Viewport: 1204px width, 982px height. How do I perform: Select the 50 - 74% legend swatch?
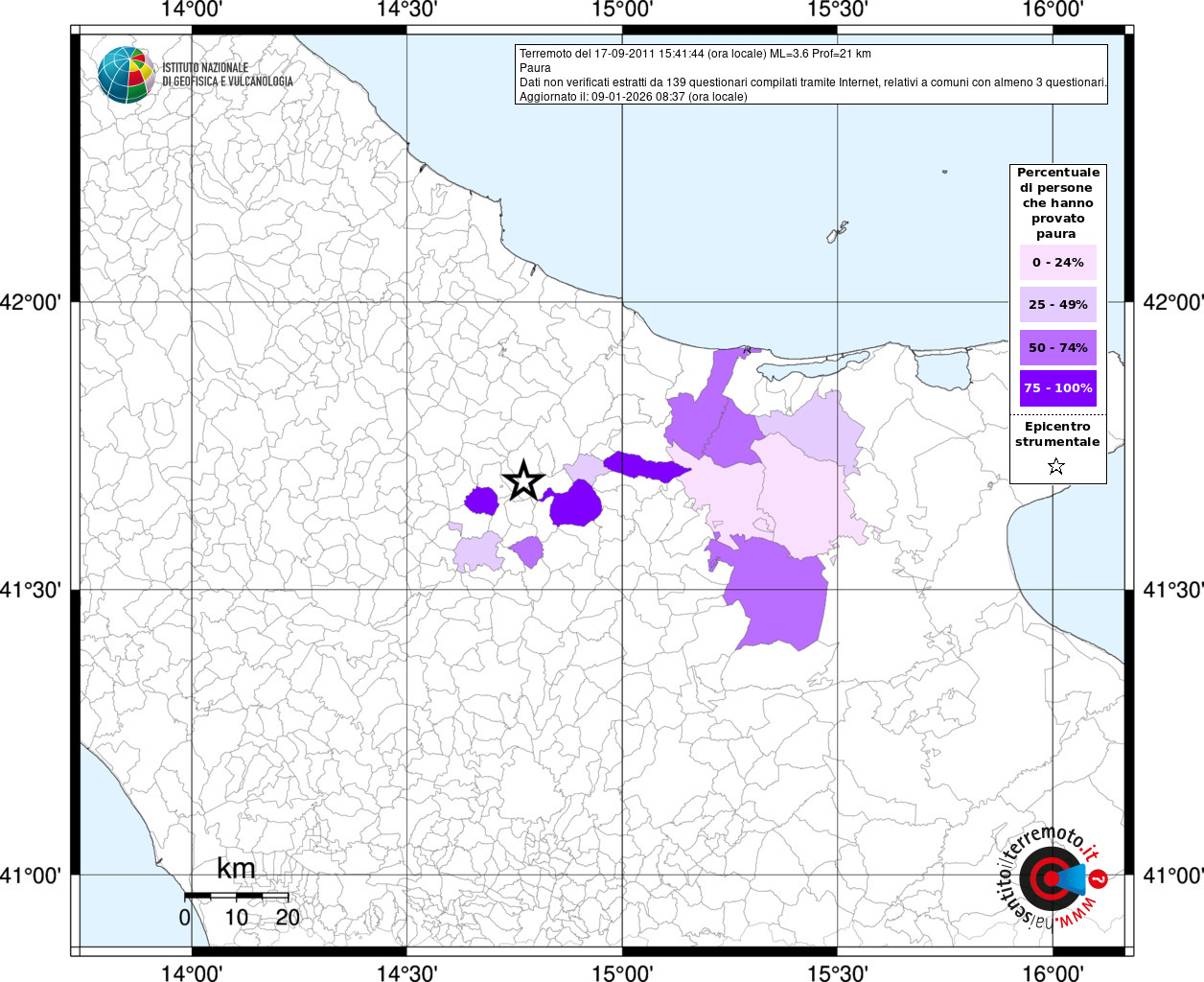pos(1058,347)
